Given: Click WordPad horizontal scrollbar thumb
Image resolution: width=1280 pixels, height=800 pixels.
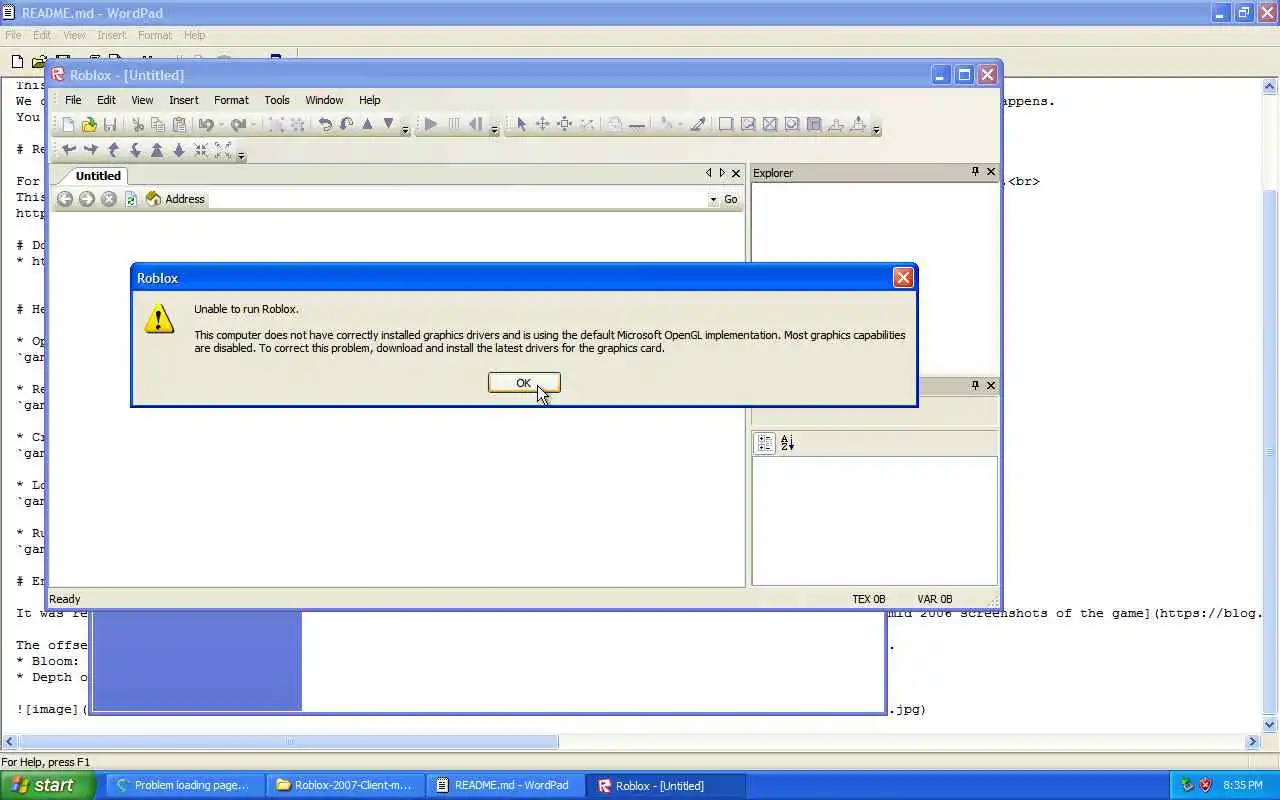Looking at the screenshot, I should coord(289,742).
